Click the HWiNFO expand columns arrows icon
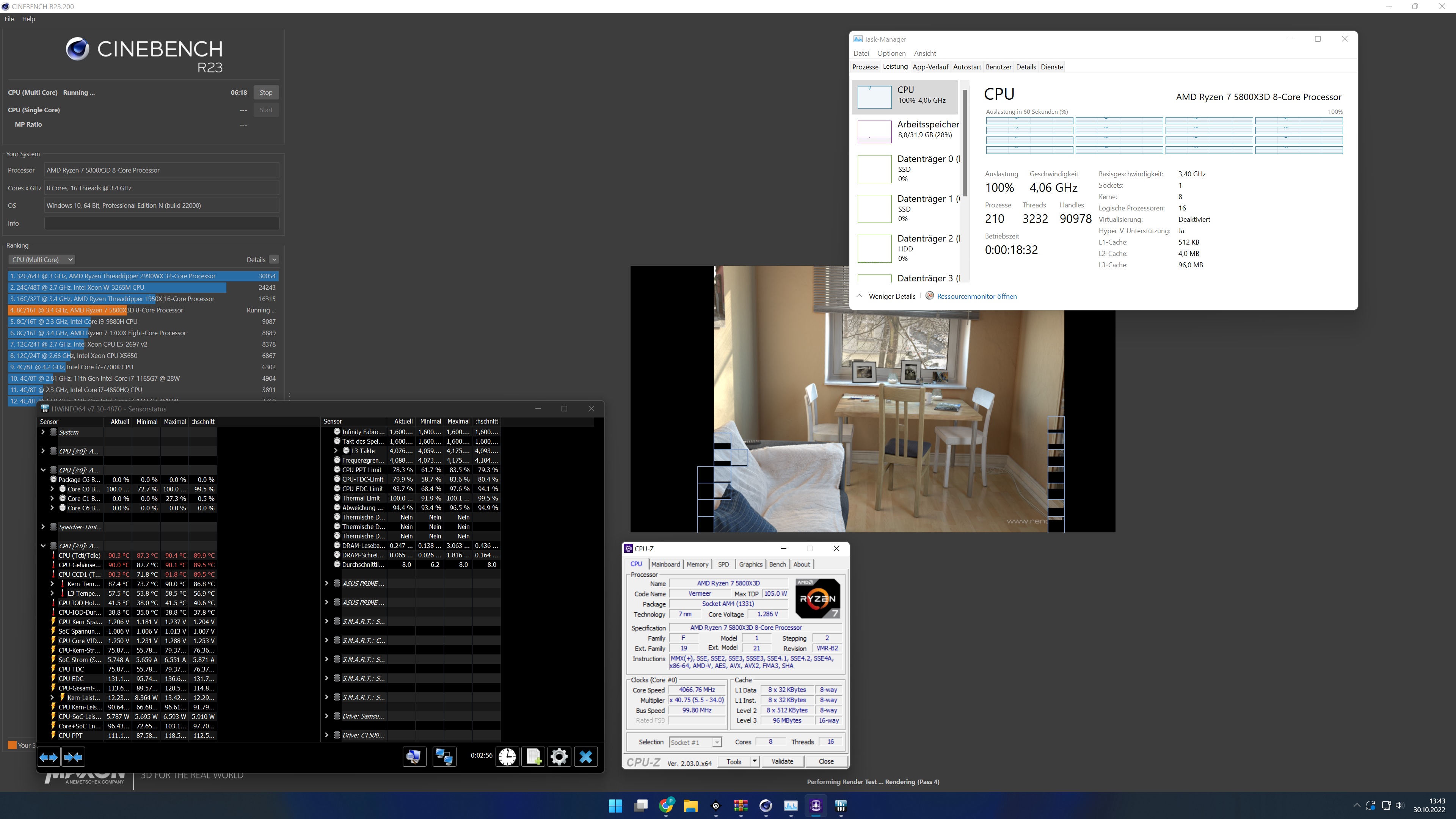Screen dimensions: 1456x819 tap(49, 757)
